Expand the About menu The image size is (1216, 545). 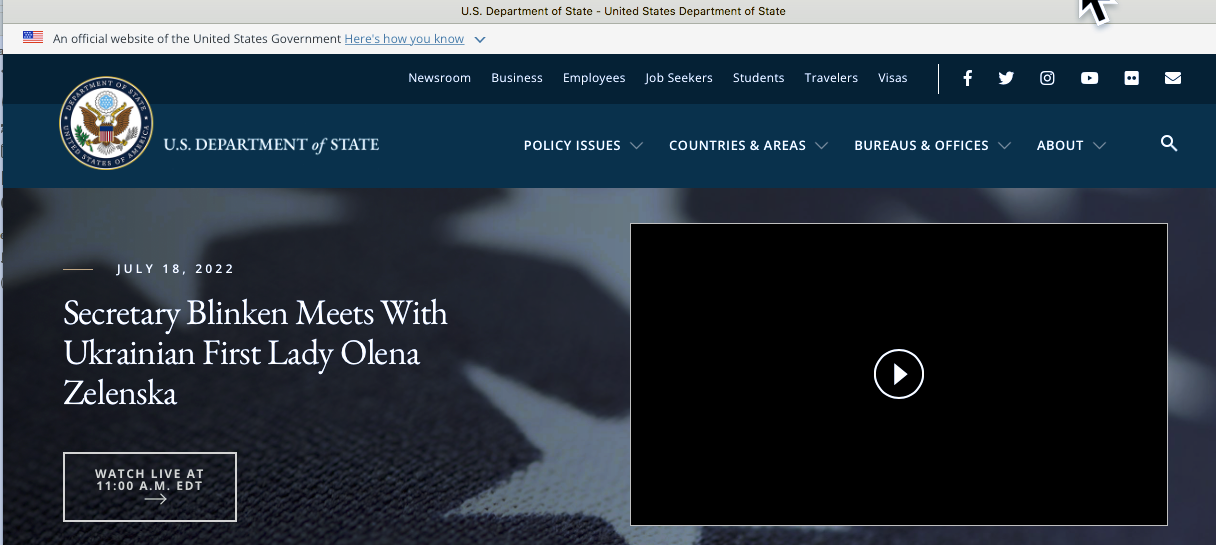[1071, 145]
